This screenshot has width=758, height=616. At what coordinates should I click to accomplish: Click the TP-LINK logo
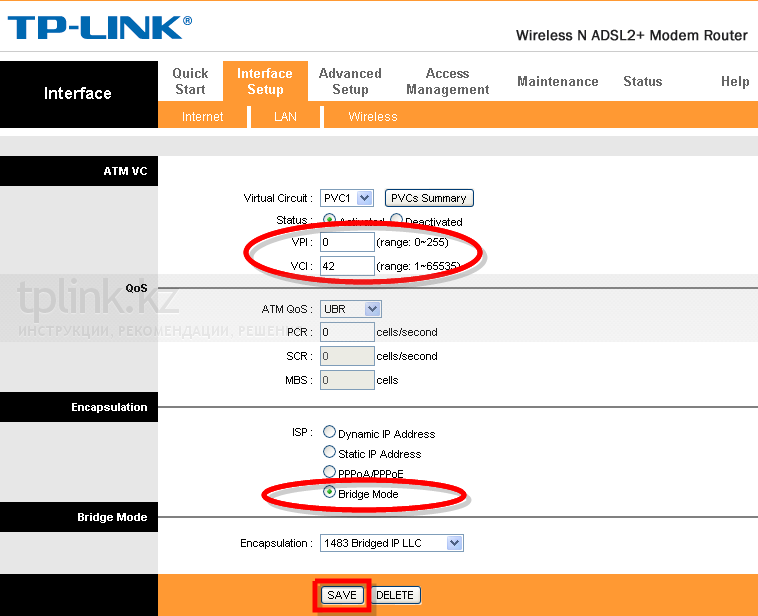[100, 27]
